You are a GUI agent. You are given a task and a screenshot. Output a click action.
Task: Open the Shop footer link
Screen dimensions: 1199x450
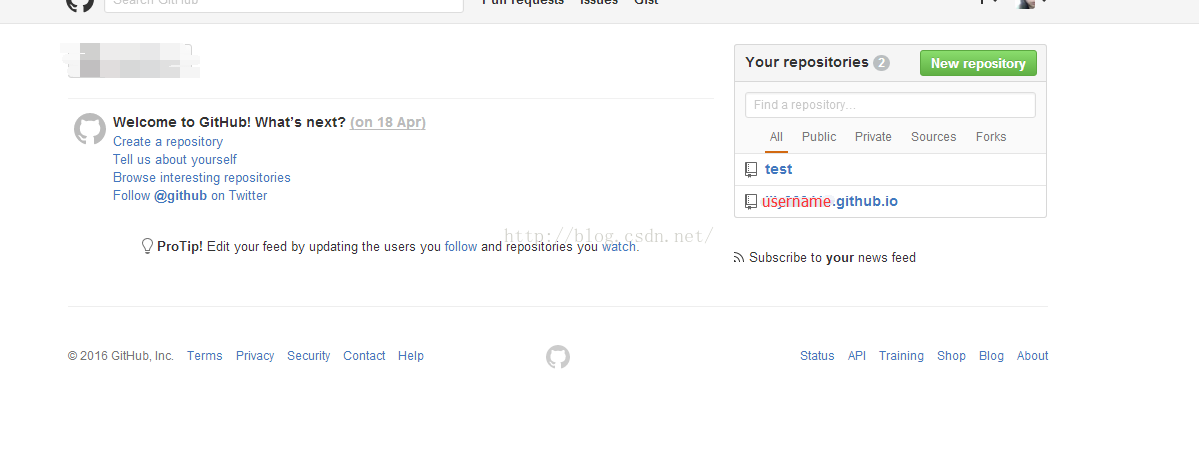tap(951, 356)
